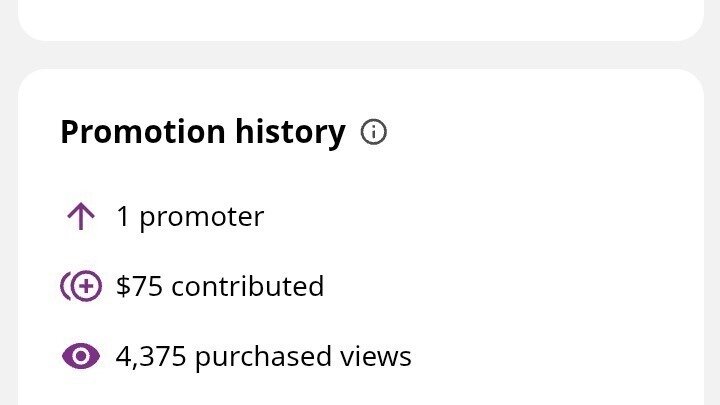Click the purple up-arrow promoter icon
Image resolution: width=720 pixels, height=405 pixels.
[80, 217]
